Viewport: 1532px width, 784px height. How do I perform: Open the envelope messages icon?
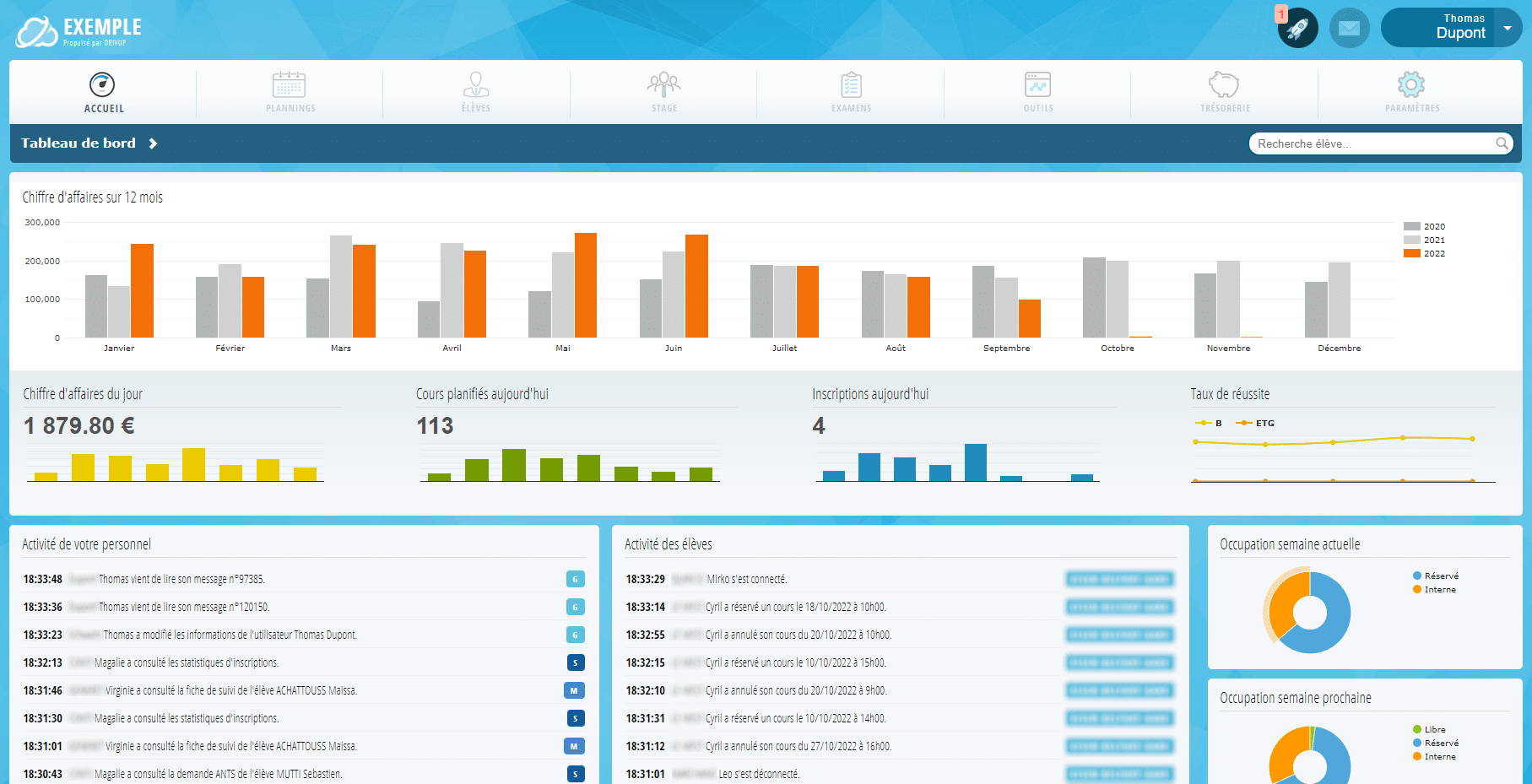tap(1349, 28)
